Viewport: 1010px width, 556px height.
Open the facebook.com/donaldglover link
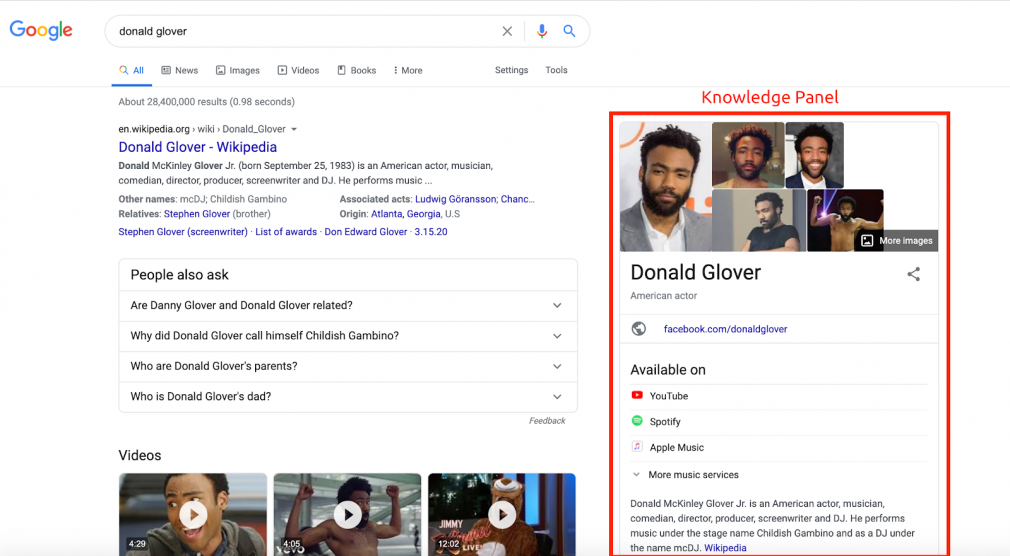pos(725,329)
